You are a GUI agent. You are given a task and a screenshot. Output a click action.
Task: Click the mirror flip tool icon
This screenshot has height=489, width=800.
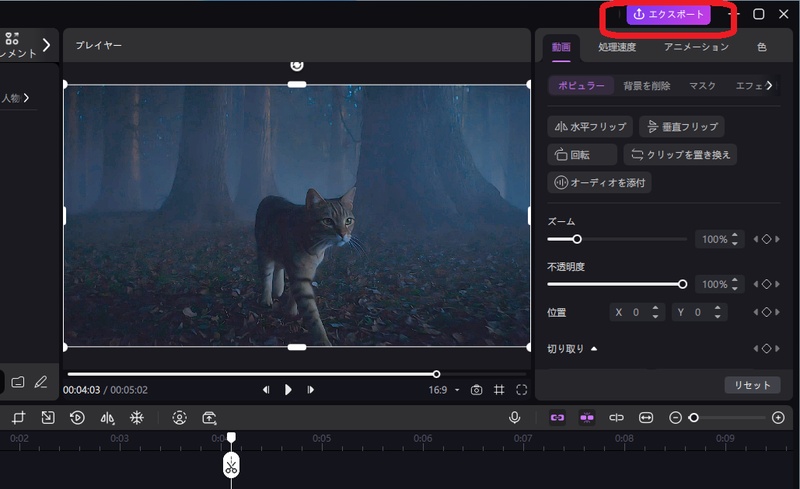pyautogui.click(x=107, y=418)
